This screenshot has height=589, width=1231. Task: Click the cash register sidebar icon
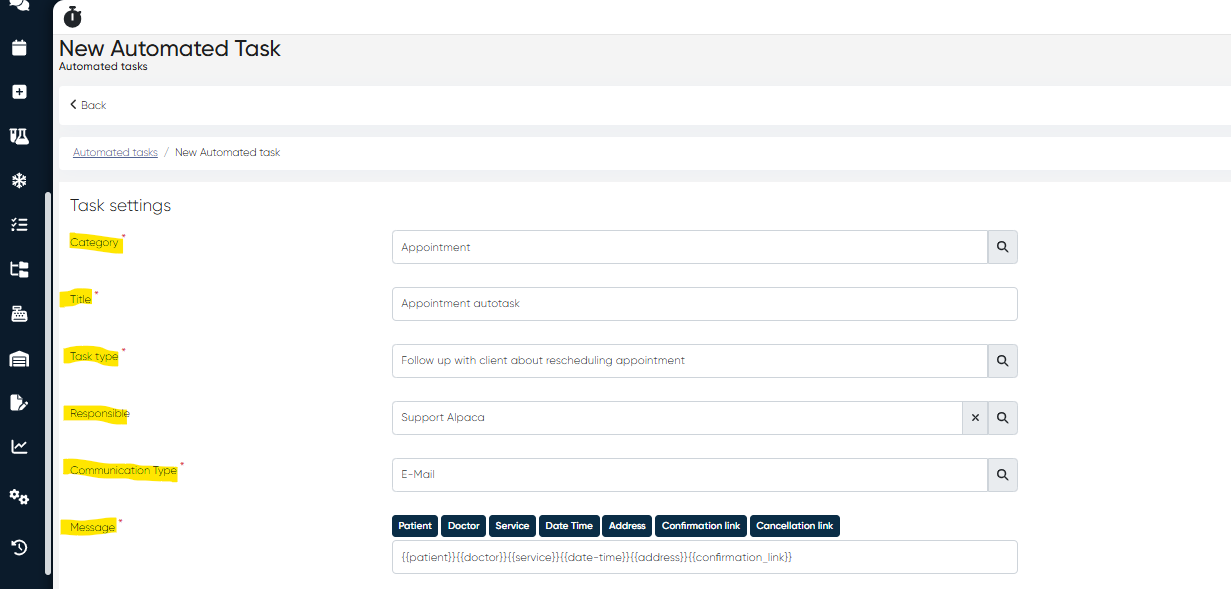point(19,314)
